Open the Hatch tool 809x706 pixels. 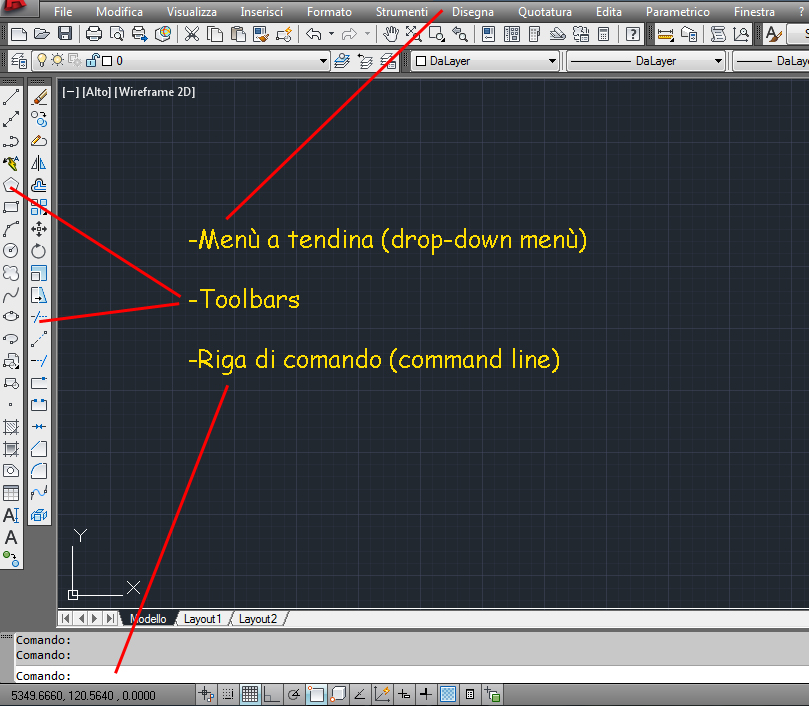click(x=12, y=425)
